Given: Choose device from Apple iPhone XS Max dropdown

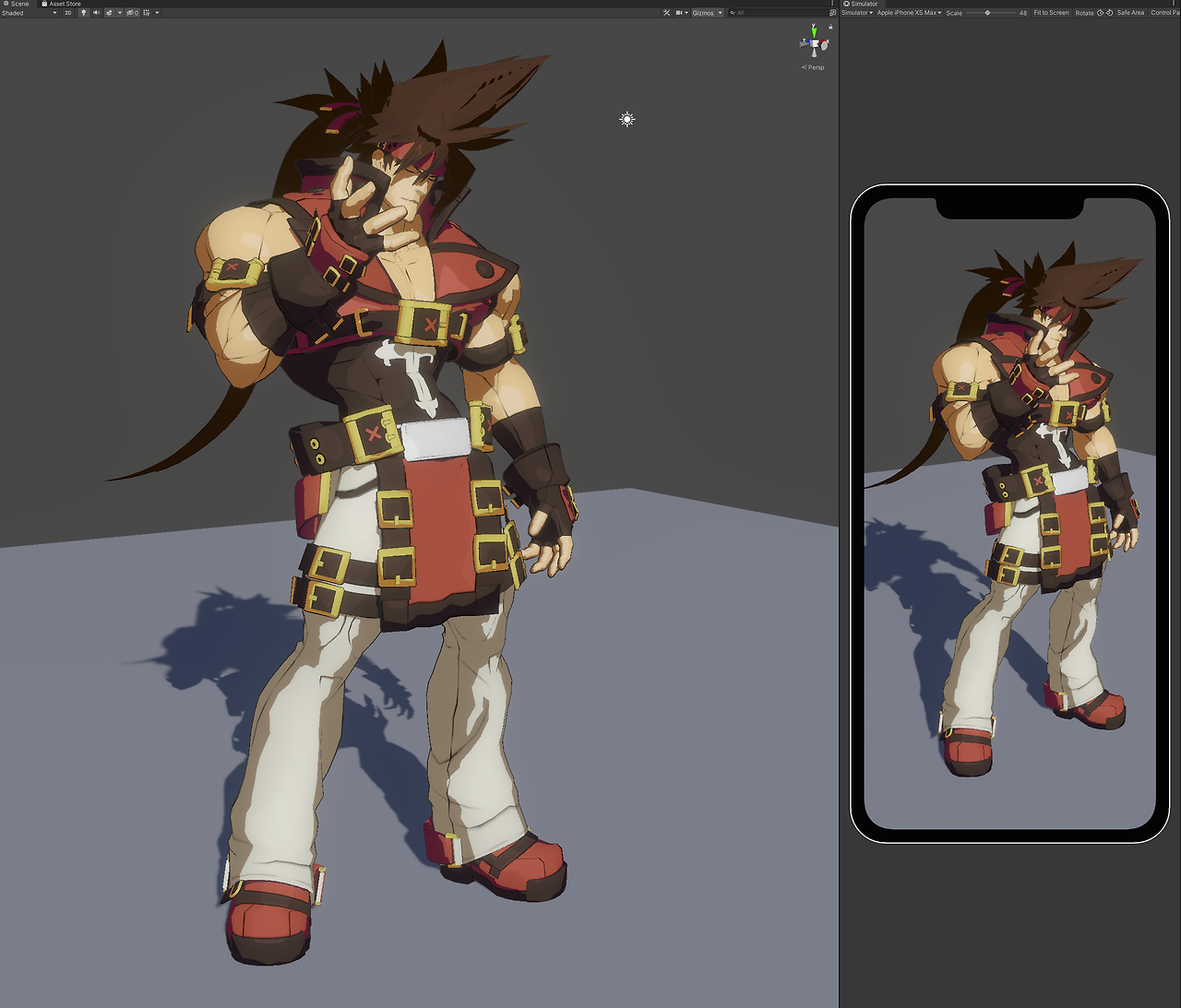Looking at the screenshot, I should coord(910,13).
